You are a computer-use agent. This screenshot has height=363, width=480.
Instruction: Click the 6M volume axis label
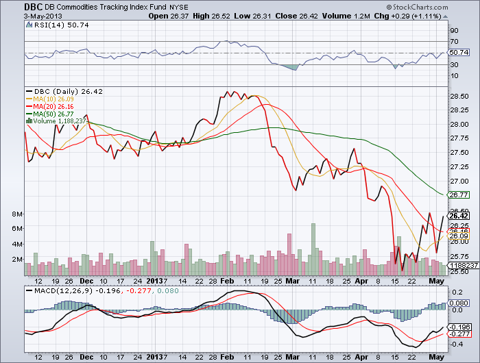coord(17,229)
